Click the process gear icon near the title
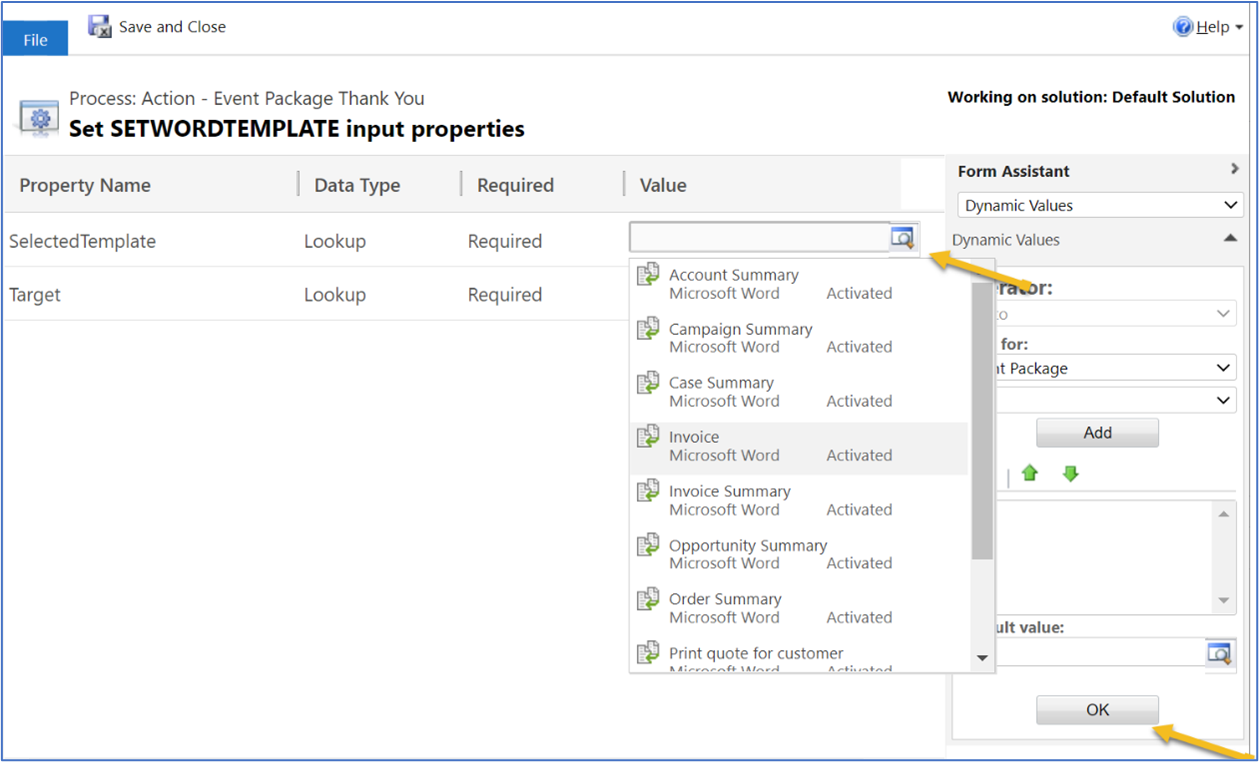This screenshot has width=1259, height=762. click(37, 117)
